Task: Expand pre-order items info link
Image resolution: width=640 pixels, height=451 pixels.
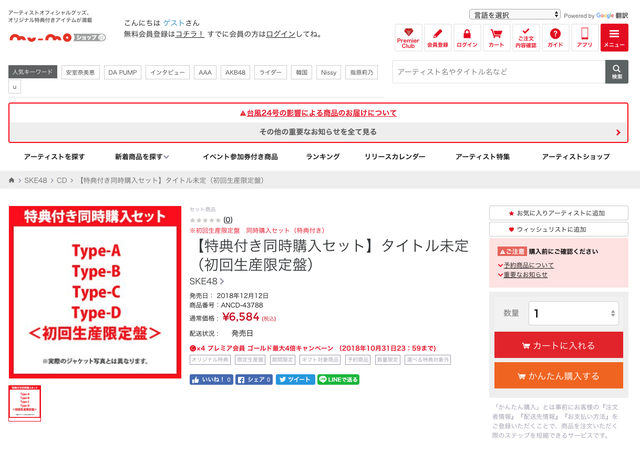Action: coord(529,265)
